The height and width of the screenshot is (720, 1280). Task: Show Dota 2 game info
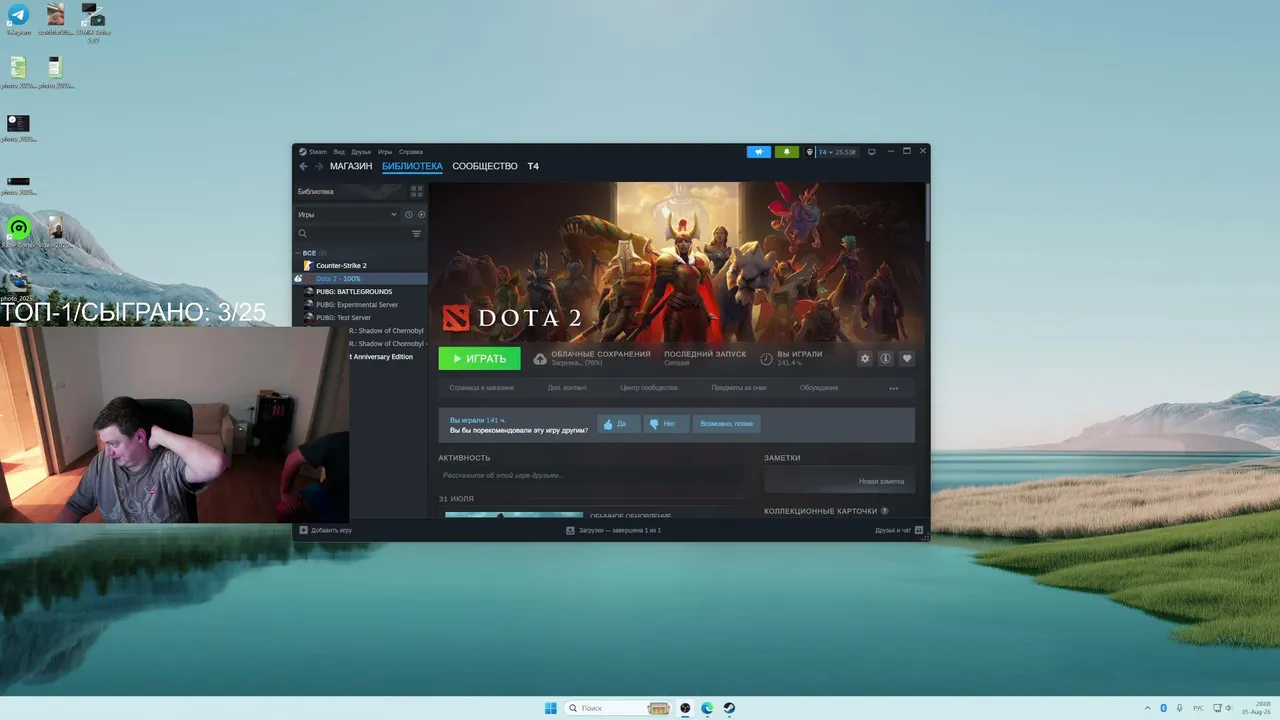click(886, 358)
